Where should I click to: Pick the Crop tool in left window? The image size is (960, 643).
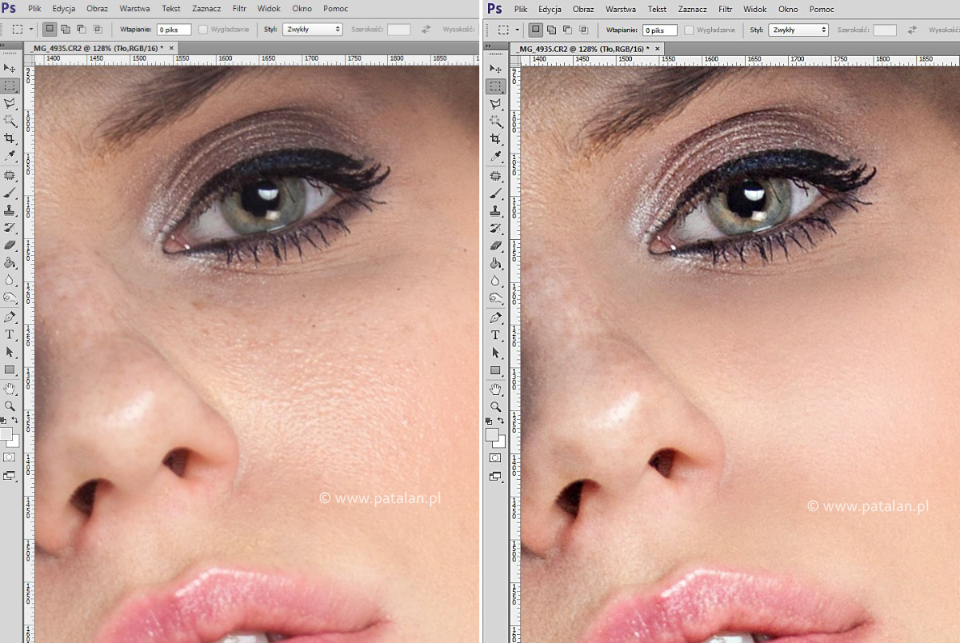click(10, 138)
